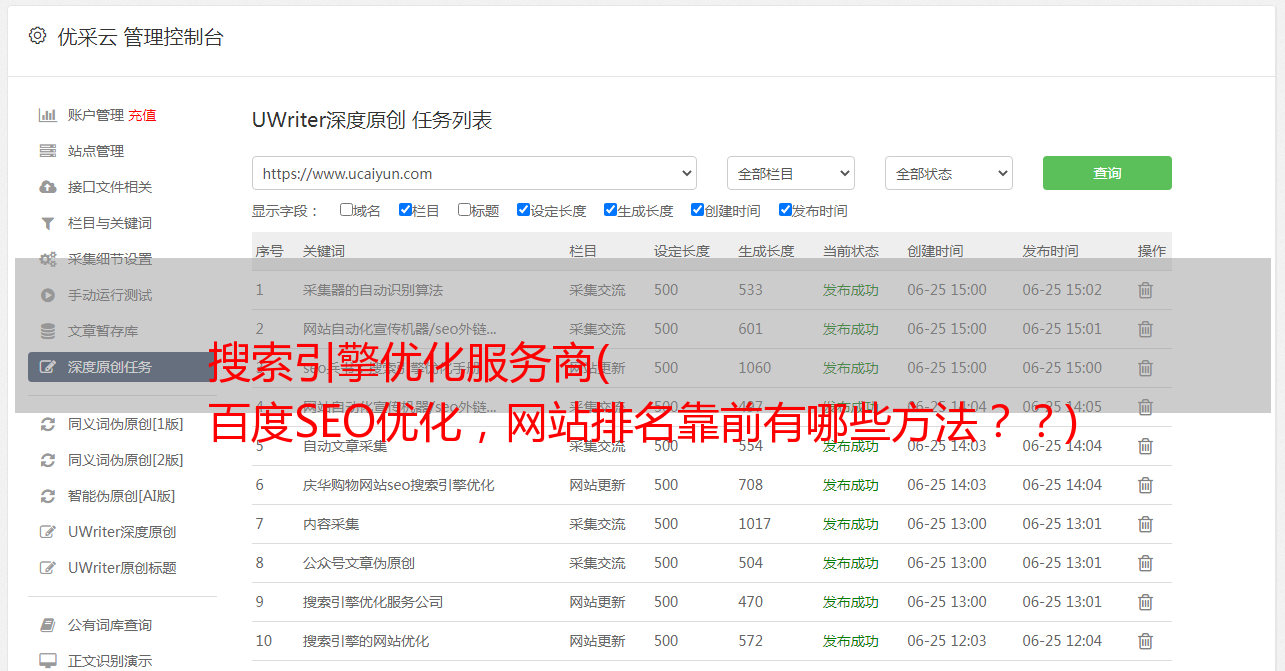This screenshot has height=671, width=1285.
Task: Open 账户管理 in the sidebar
Action: [x=96, y=115]
